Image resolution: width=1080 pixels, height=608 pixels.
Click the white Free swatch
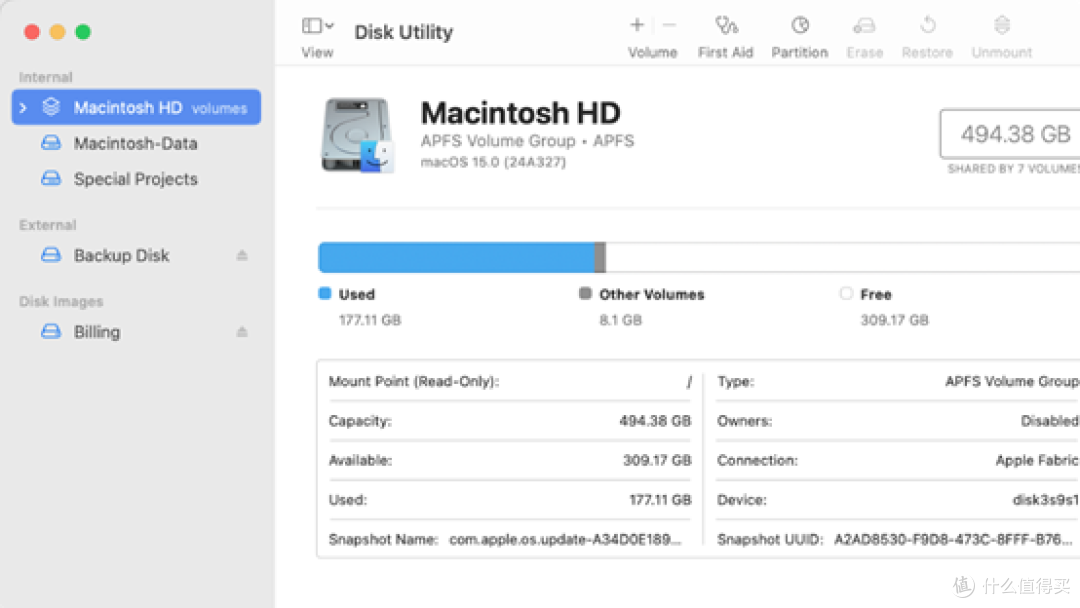(x=846, y=293)
